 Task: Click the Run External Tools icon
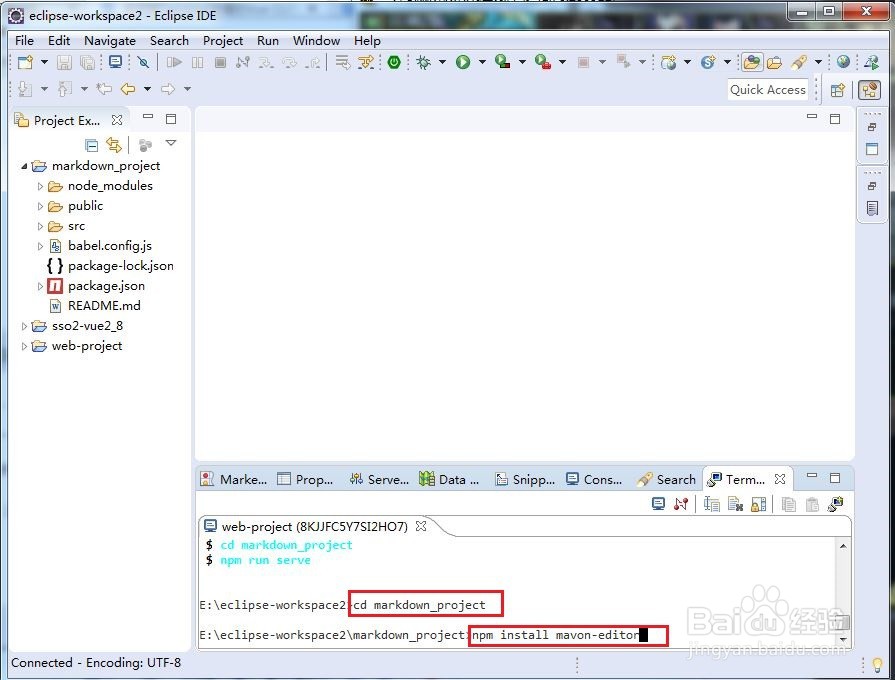tap(543, 62)
